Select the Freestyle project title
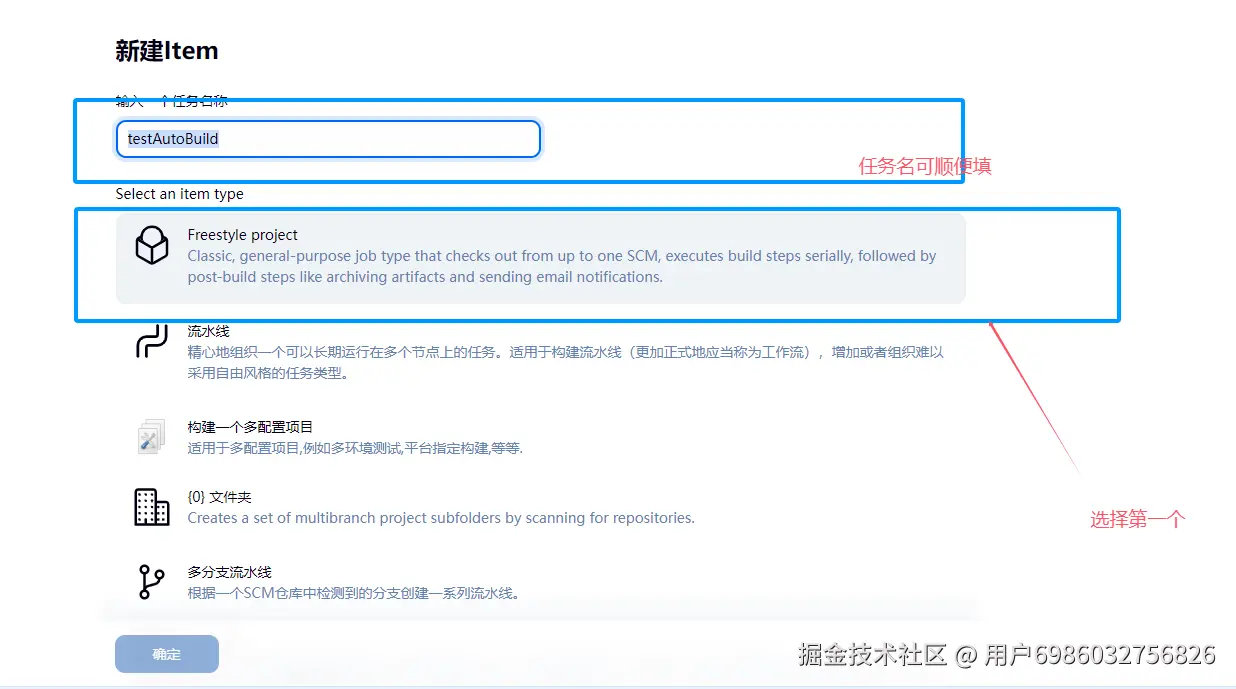 point(242,235)
